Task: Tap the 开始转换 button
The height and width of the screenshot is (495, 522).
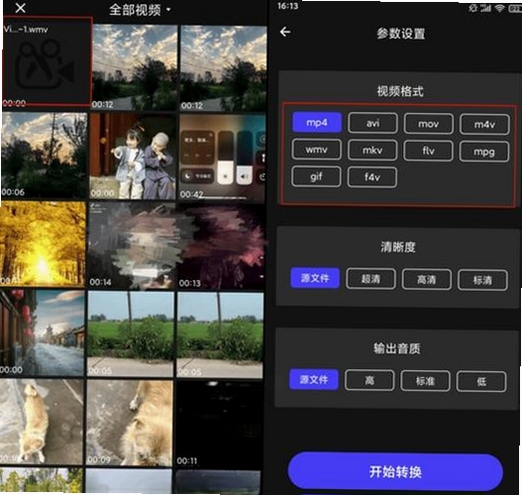Action: click(x=395, y=472)
